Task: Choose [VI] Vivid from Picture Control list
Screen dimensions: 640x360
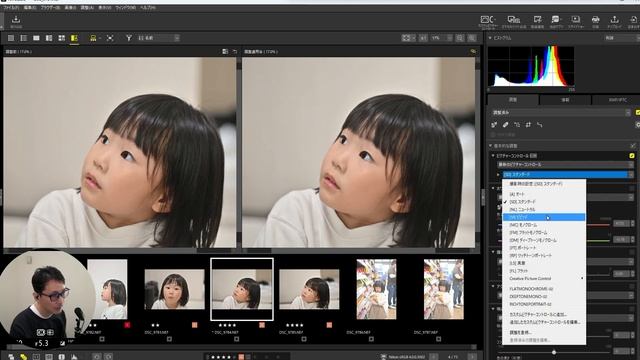Action: click(544, 217)
